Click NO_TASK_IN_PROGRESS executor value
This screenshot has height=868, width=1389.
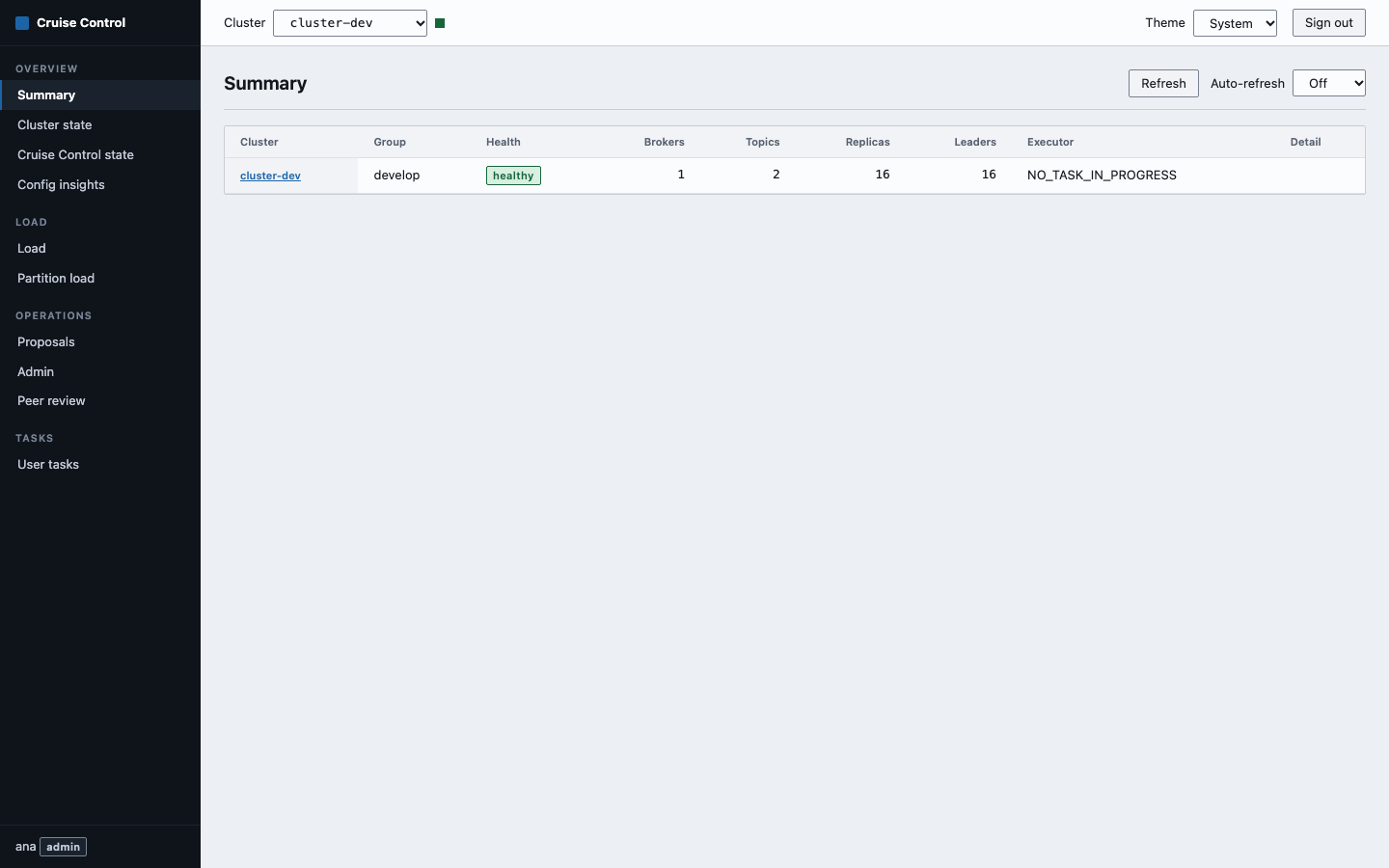click(x=1102, y=176)
